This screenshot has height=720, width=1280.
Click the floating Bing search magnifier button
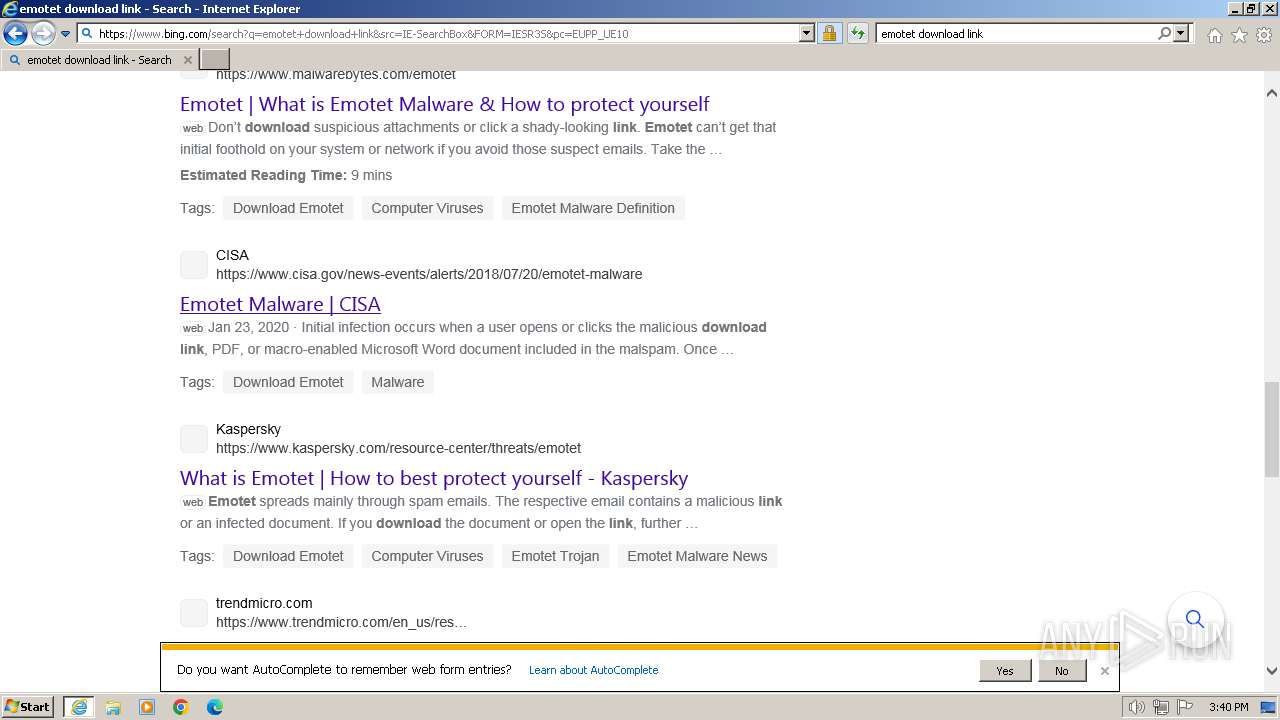[x=1195, y=620]
